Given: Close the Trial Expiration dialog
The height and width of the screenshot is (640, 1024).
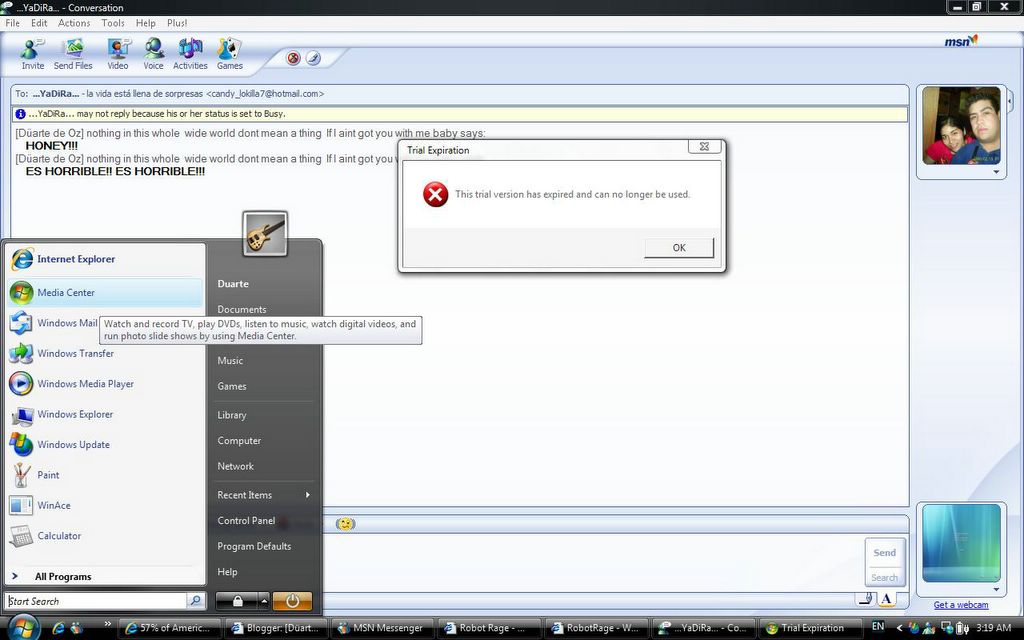Looking at the screenshot, I should [x=705, y=146].
